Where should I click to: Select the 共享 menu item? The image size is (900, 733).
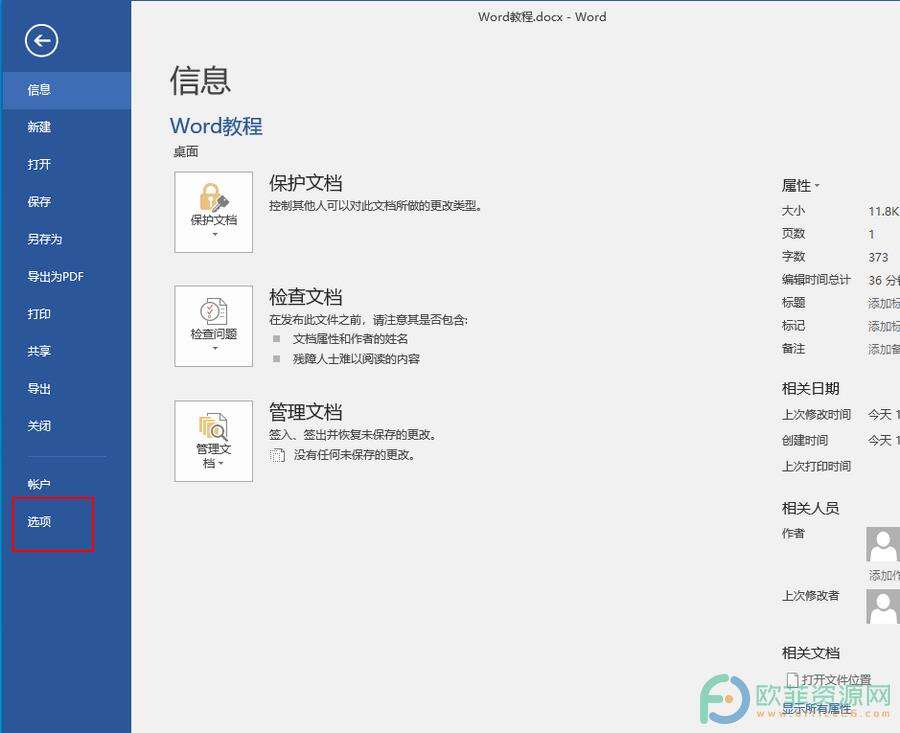65,351
